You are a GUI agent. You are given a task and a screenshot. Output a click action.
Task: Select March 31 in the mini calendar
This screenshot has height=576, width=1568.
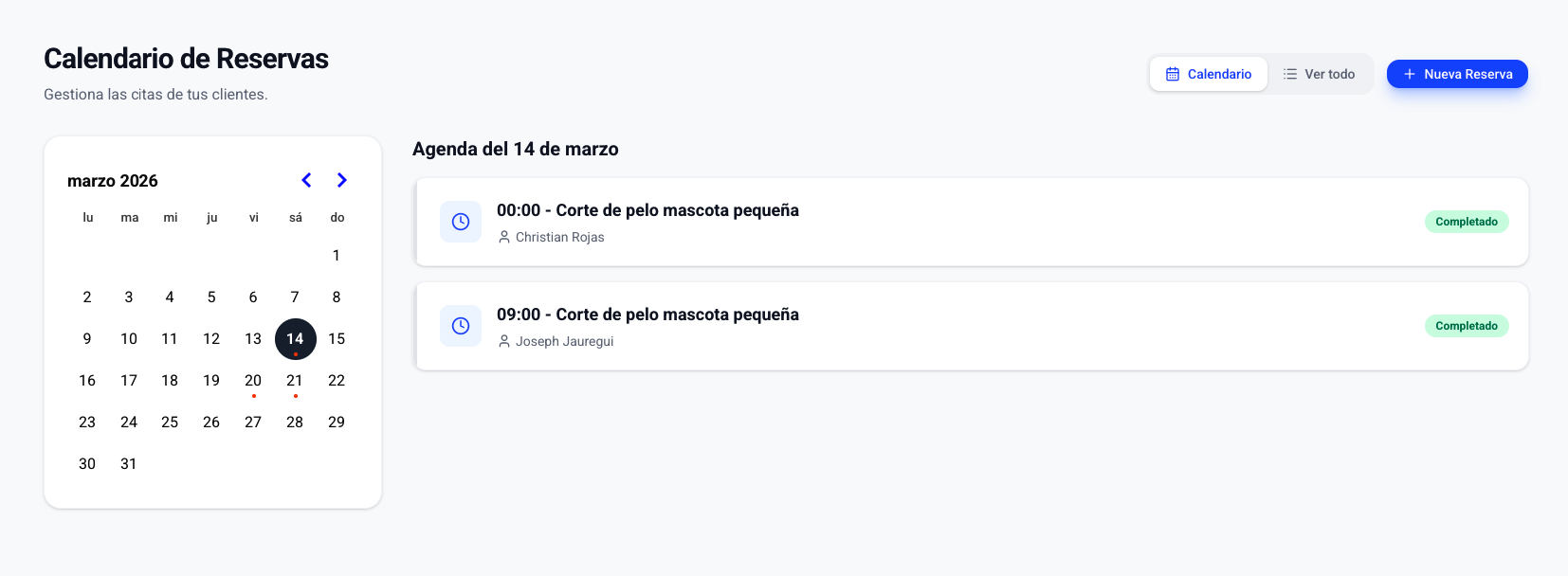pos(128,463)
